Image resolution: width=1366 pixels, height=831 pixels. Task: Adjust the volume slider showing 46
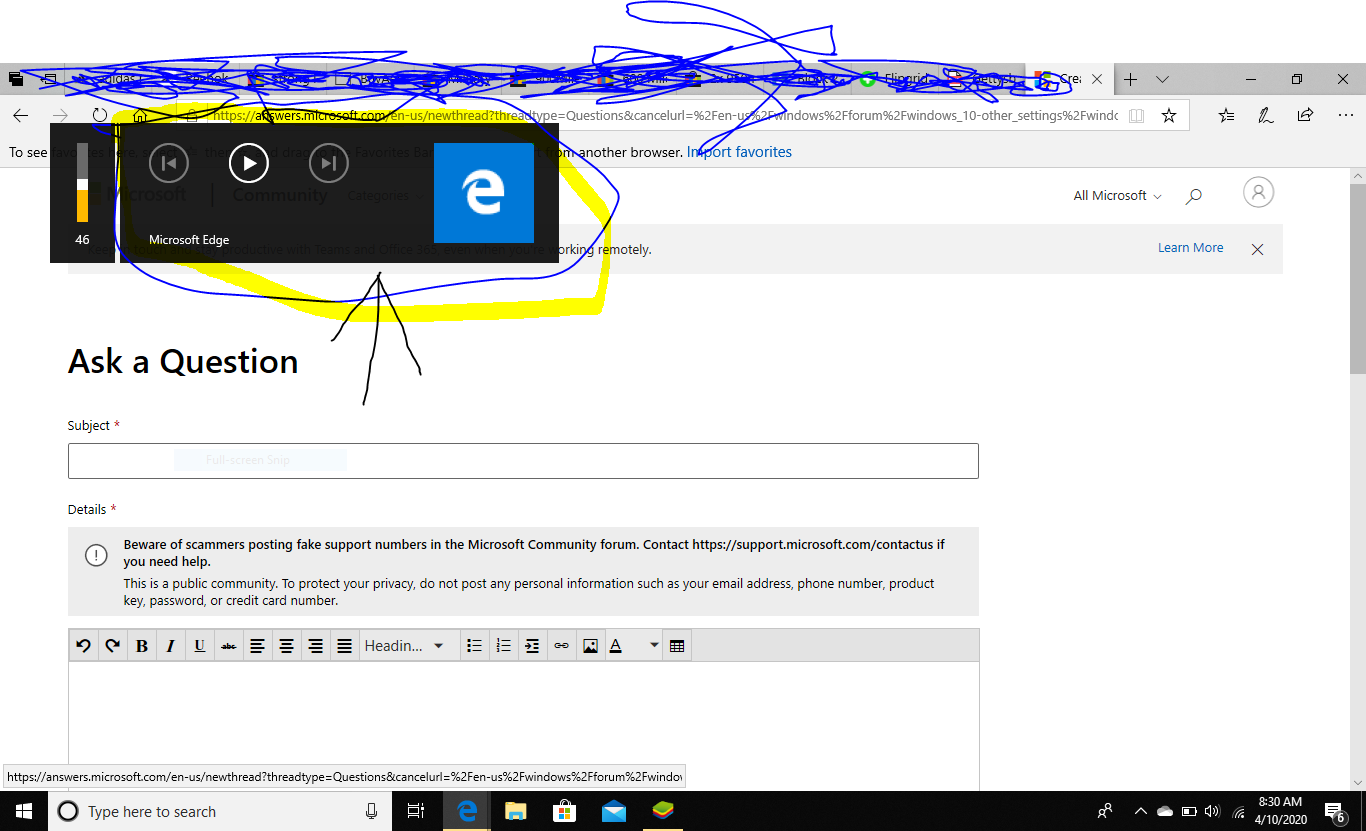pos(82,182)
